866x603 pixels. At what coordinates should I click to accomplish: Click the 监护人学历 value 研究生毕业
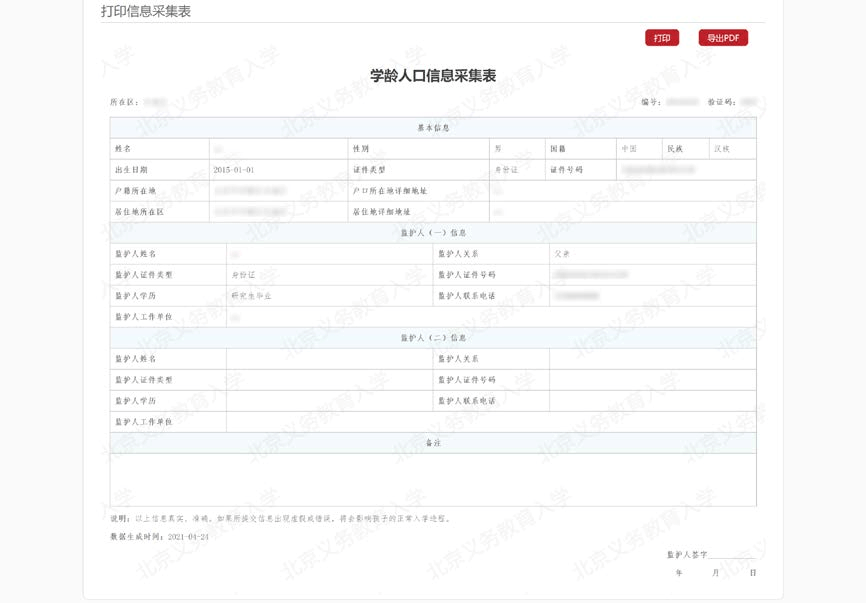(251, 295)
